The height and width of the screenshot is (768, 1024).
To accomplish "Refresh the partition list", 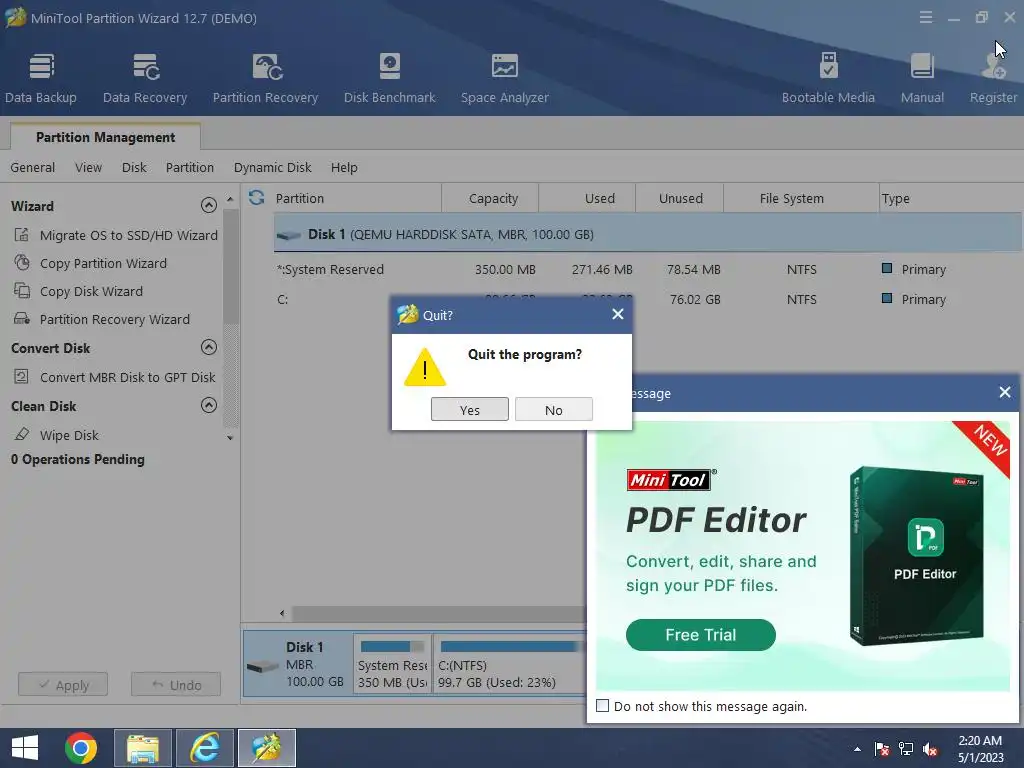I will coord(257,197).
